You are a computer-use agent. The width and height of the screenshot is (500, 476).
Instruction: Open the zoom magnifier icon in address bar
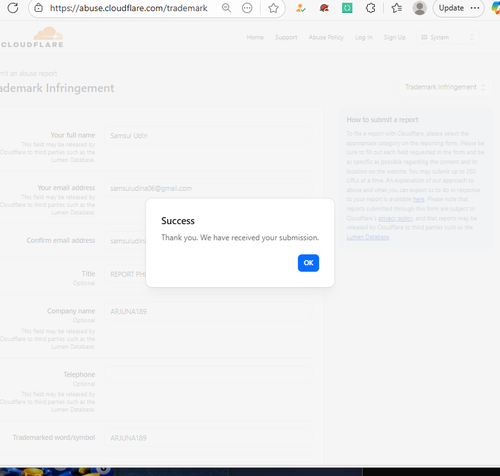(x=226, y=8)
